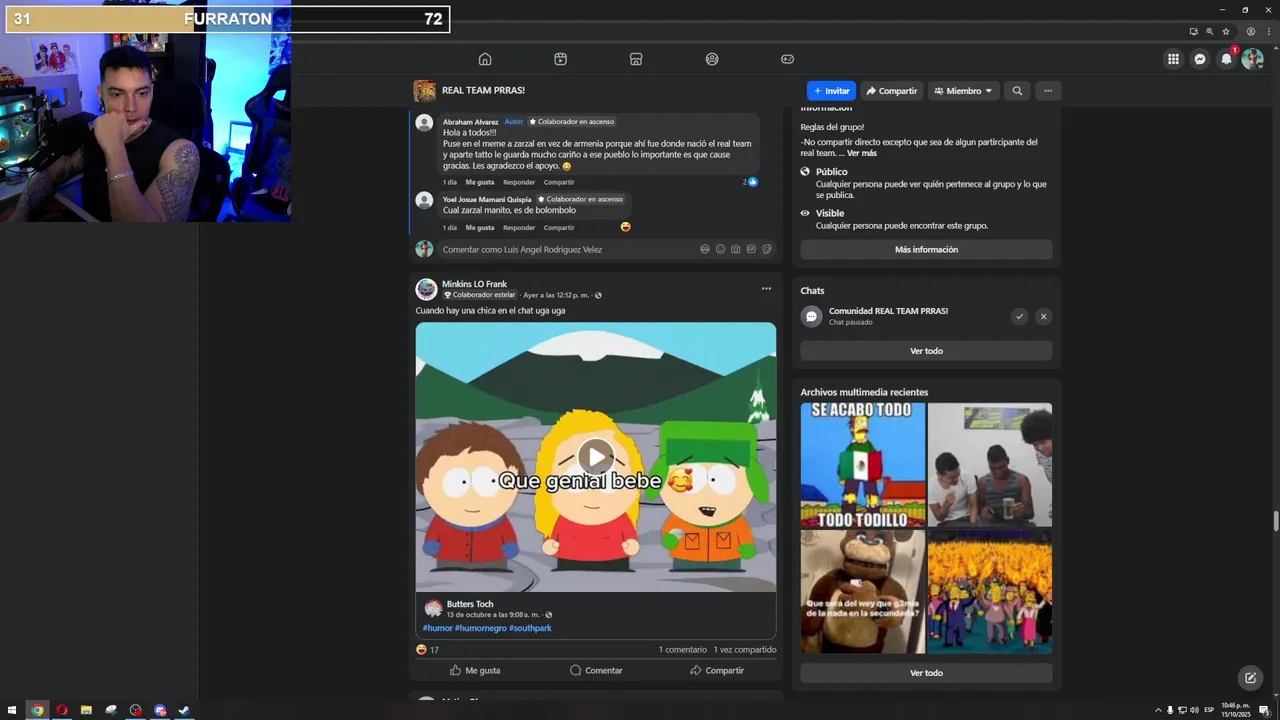
Task: Insert avatar sticker in comment box
Action: pos(705,249)
